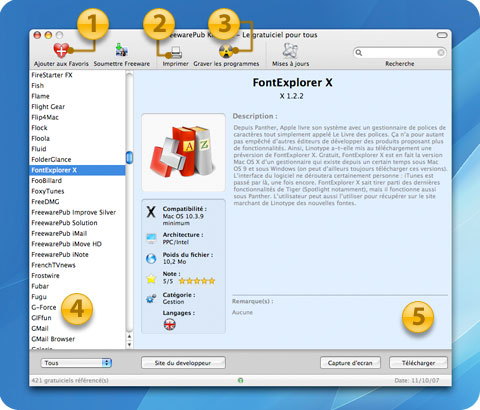Image resolution: width=480 pixels, height=410 pixels.
Task: Click the Date: 11/10/07 status text
Action: [x=417, y=380]
